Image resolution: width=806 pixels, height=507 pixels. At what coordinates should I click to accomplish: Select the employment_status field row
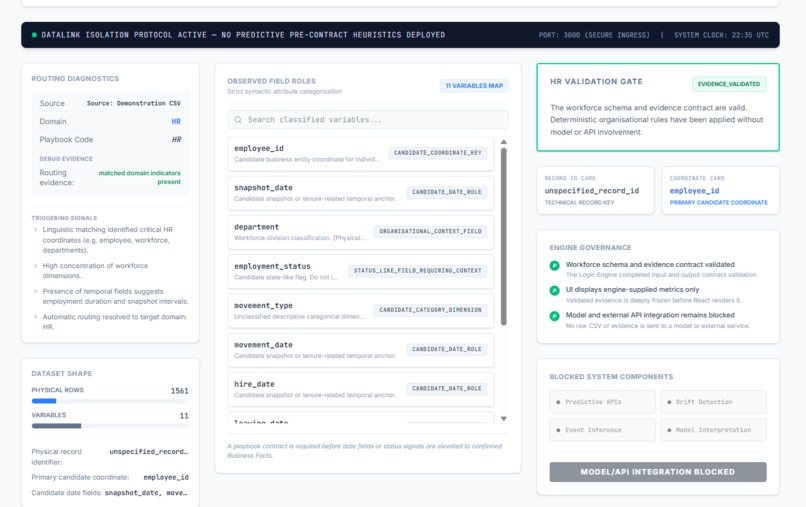360,271
